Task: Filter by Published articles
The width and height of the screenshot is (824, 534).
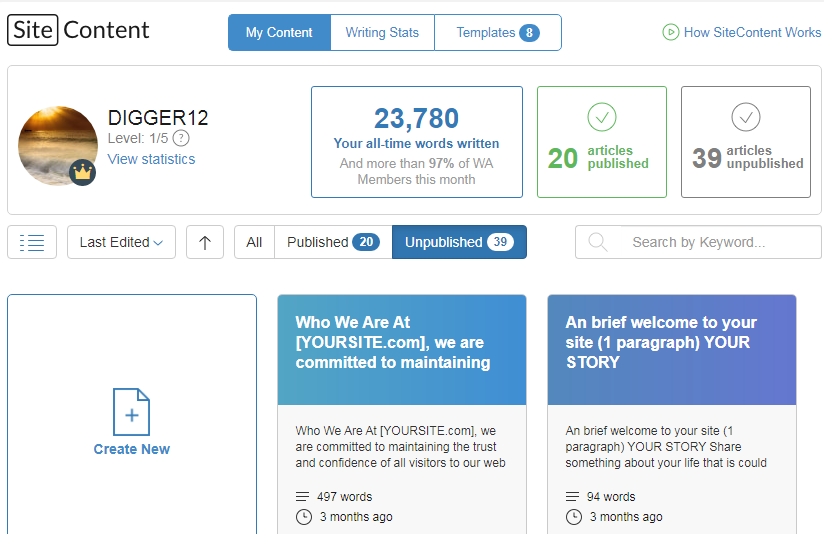Action: pyautogui.click(x=333, y=242)
